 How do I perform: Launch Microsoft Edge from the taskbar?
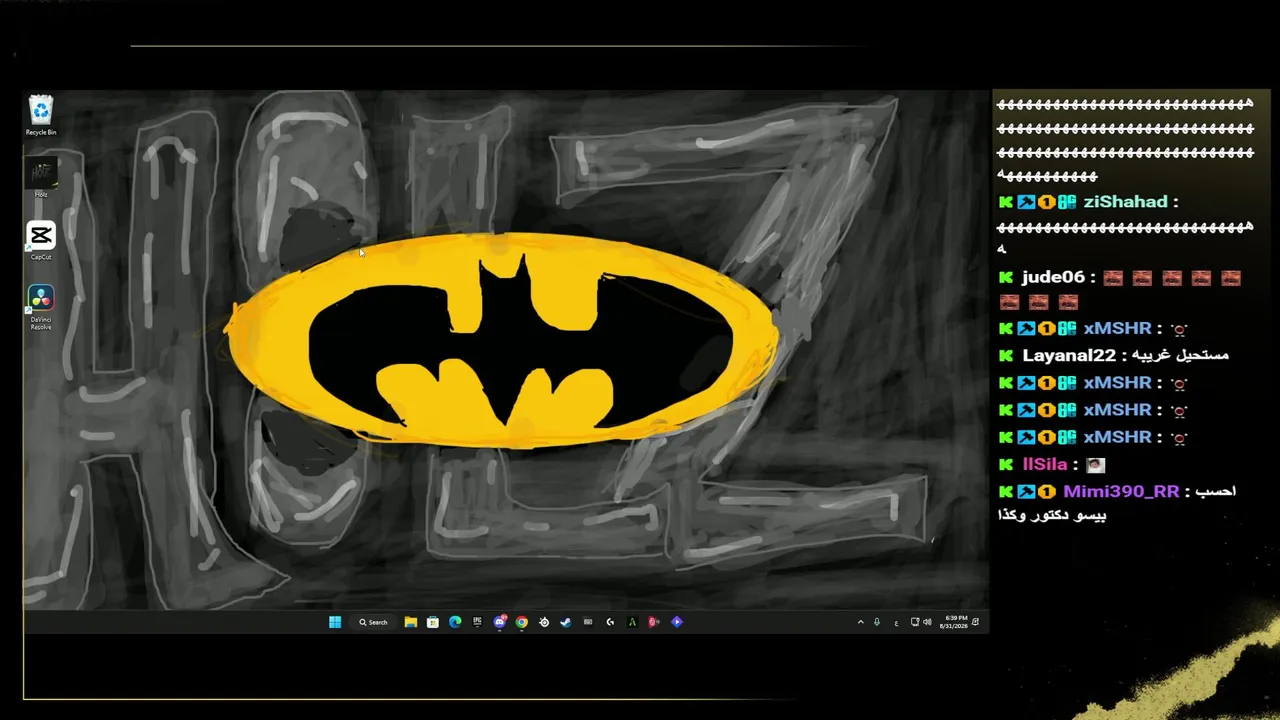point(455,622)
